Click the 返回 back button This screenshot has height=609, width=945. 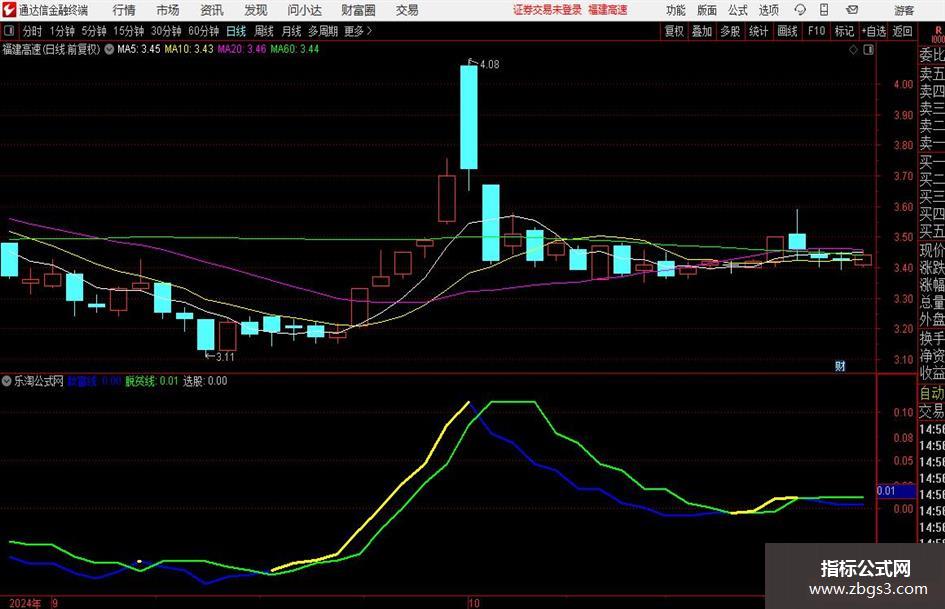(902, 31)
